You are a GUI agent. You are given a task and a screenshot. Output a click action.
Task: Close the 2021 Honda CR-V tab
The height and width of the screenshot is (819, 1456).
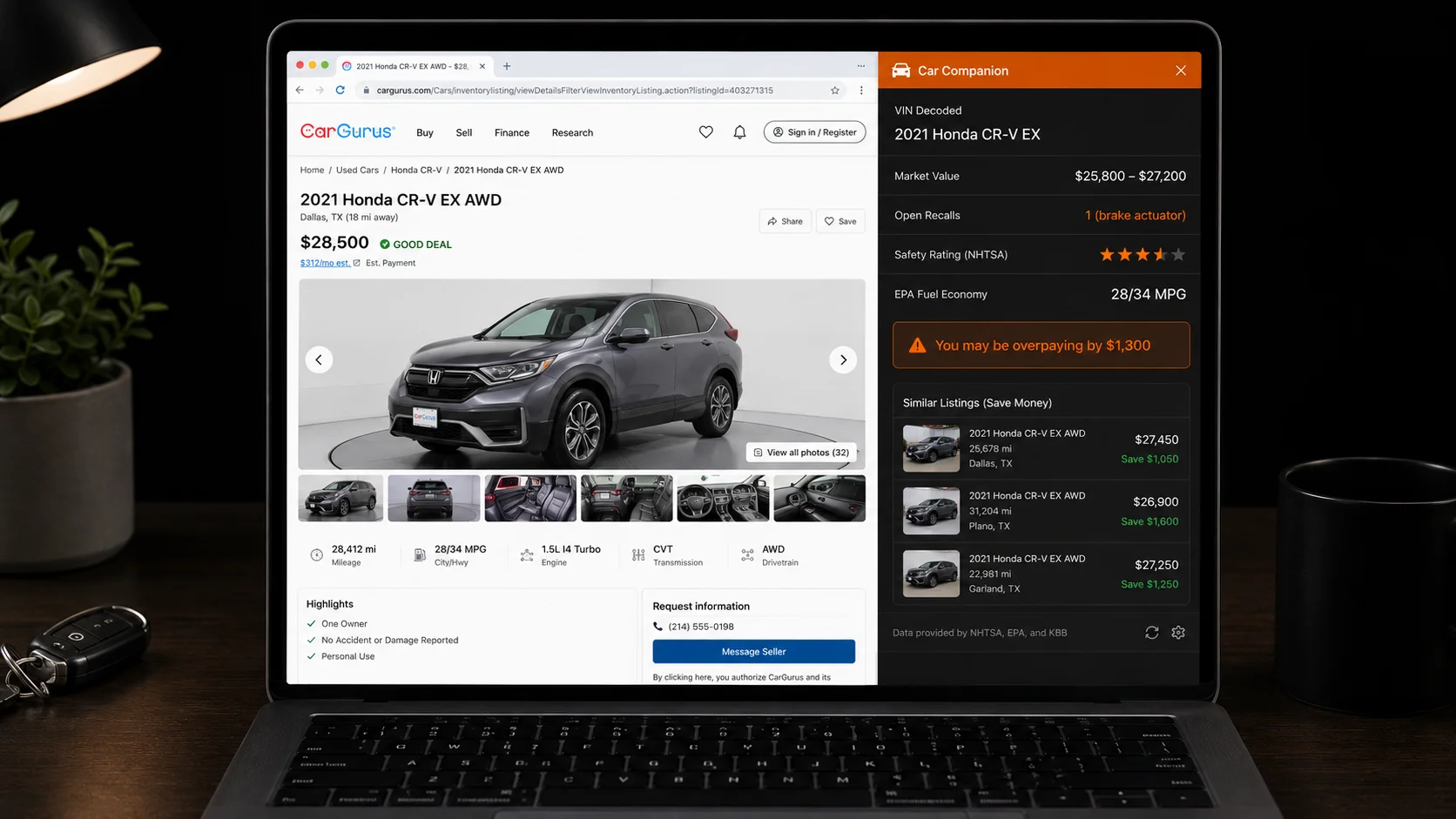coord(482,66)
